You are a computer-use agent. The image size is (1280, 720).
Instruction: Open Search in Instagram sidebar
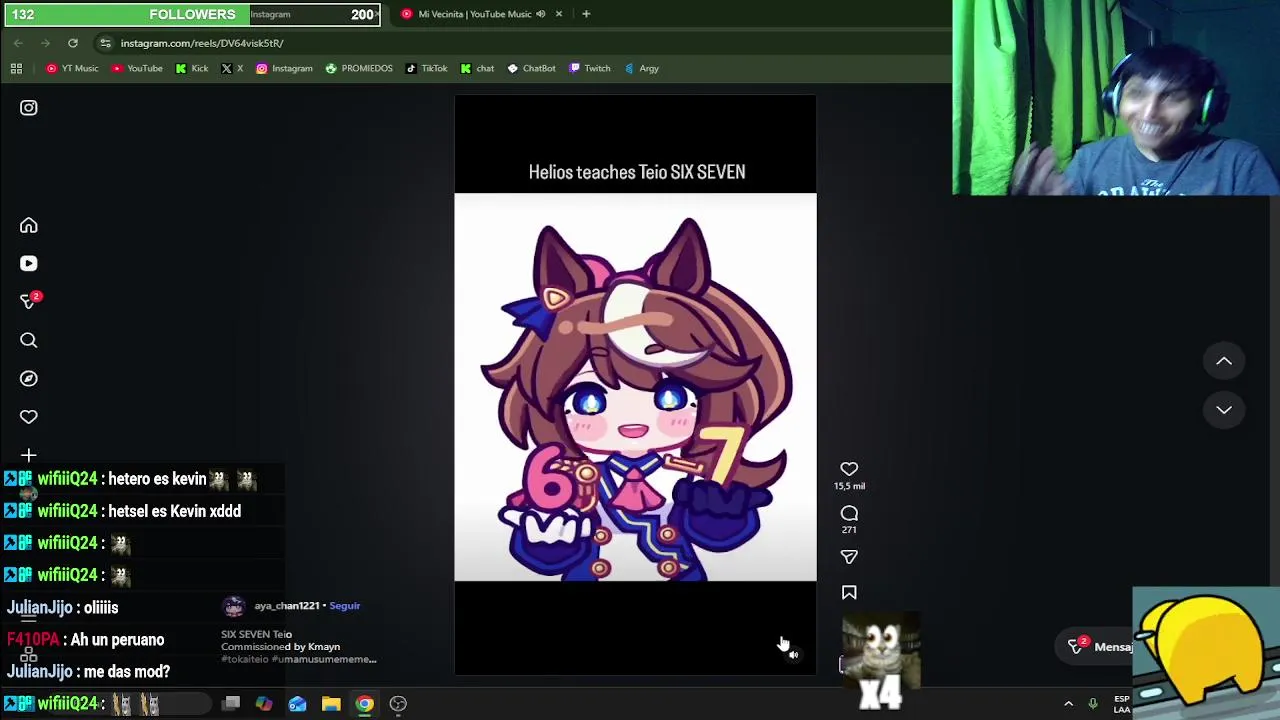coord(28,340)
